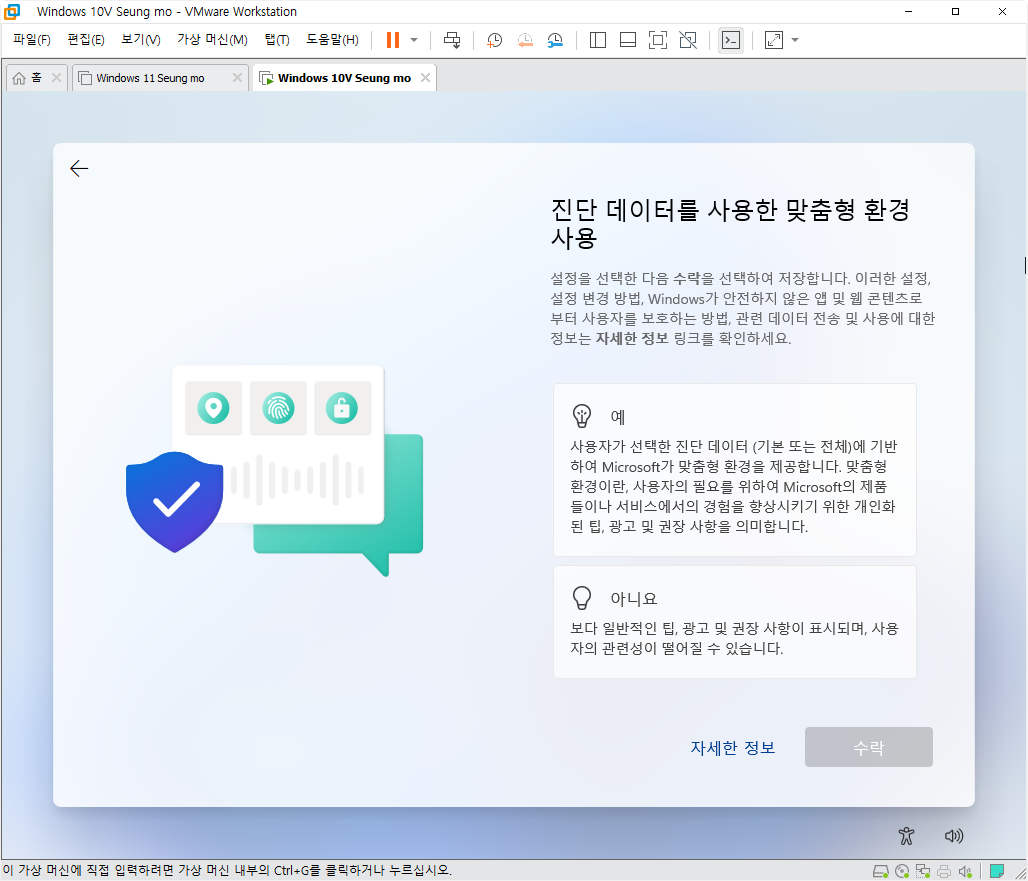Open the 자세한 정보 link
This screenshot has width=1028, height=881.
[733, 748]
